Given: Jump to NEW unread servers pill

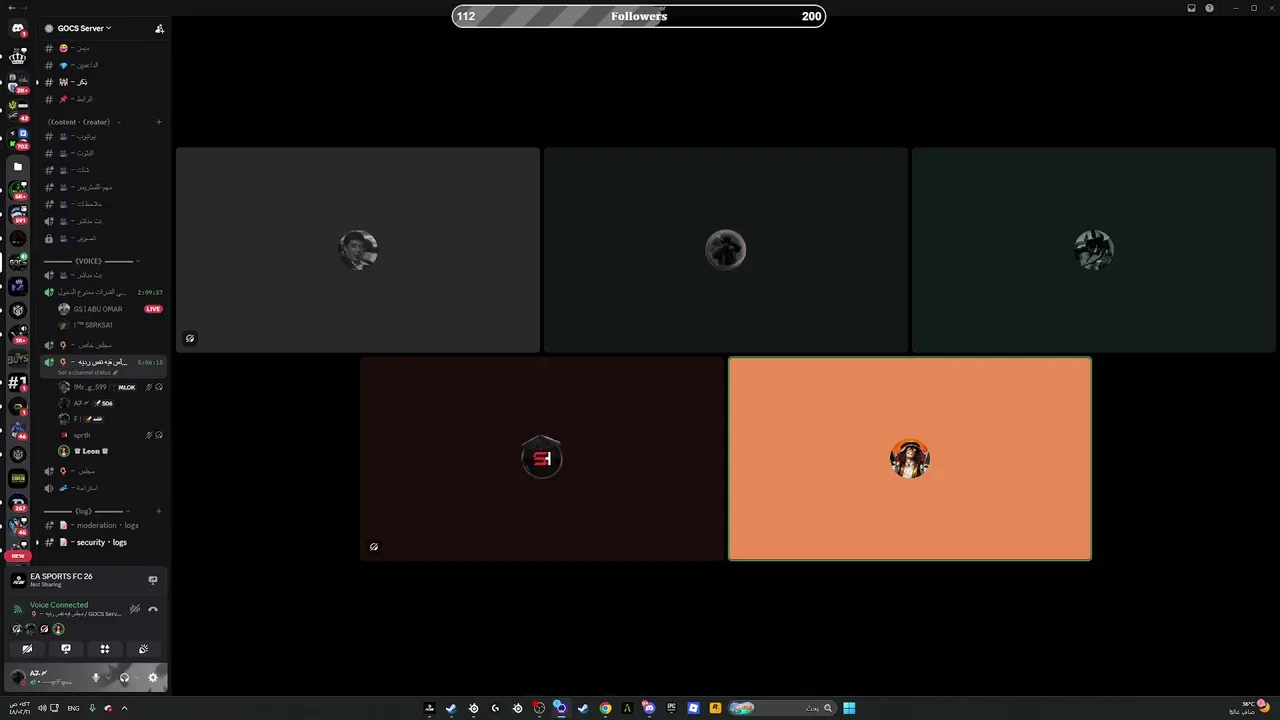Looking at the screenshot, I should point(18,556).
